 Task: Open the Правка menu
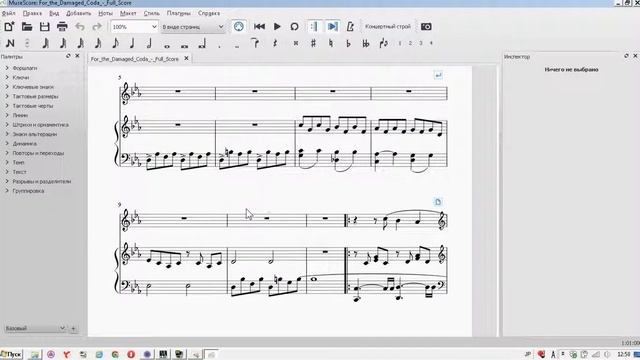click(x=32, y=13)
